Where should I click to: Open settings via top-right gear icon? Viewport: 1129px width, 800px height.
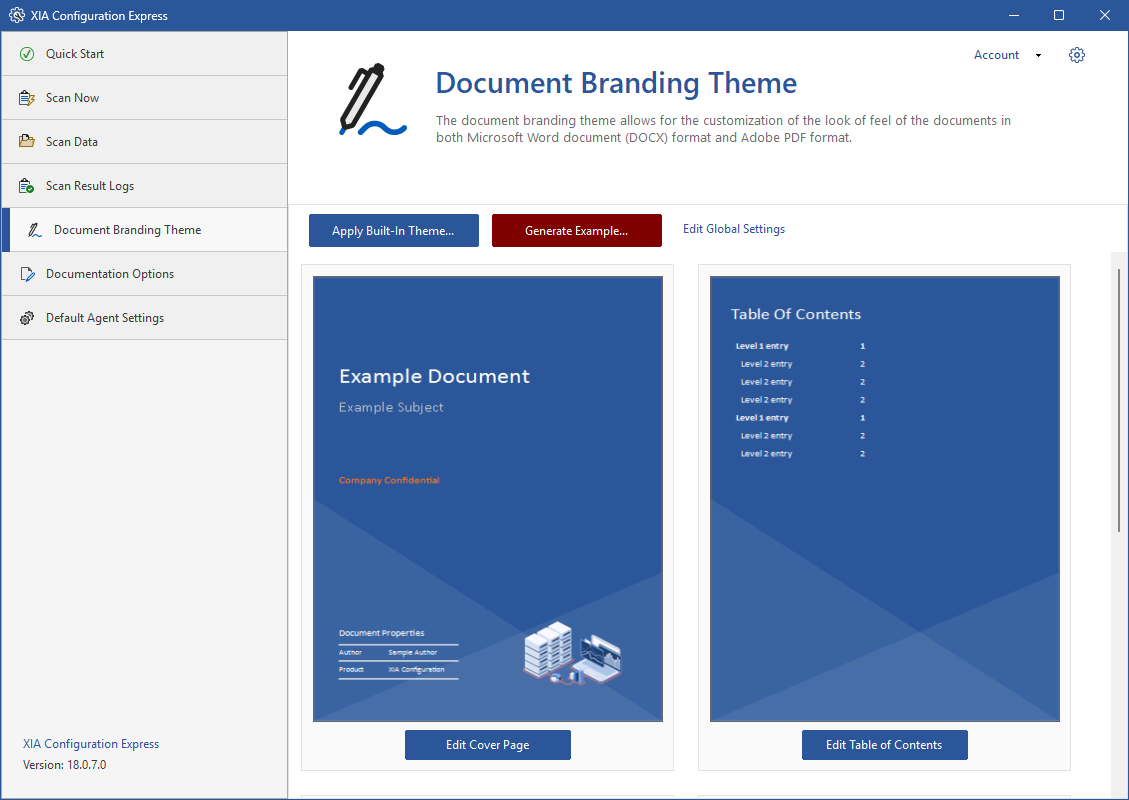[x=1077, y=55]
